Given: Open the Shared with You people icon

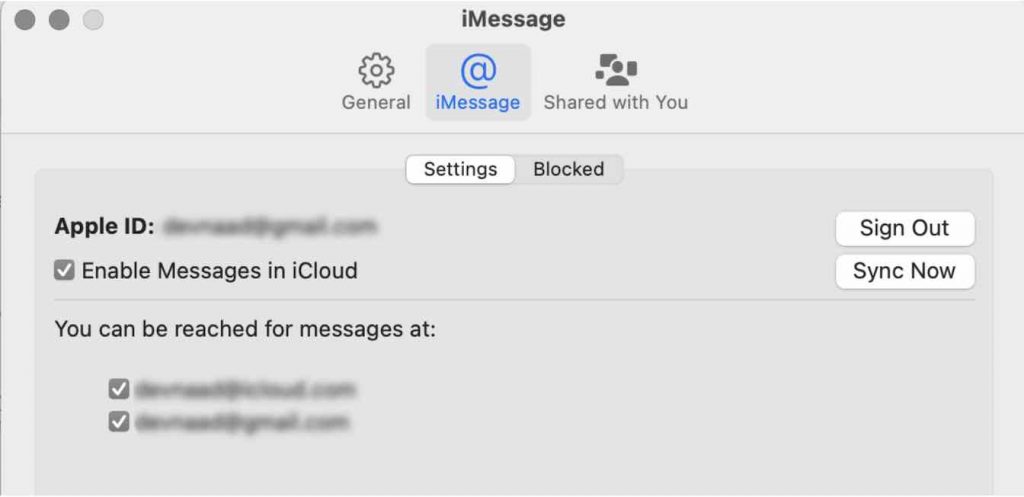Looking at the screenshot, I should tap(616, 70).
